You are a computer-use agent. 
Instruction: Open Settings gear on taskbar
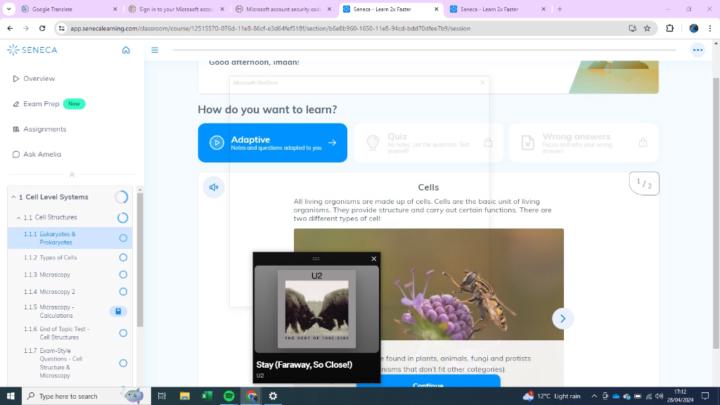[273, 396]
